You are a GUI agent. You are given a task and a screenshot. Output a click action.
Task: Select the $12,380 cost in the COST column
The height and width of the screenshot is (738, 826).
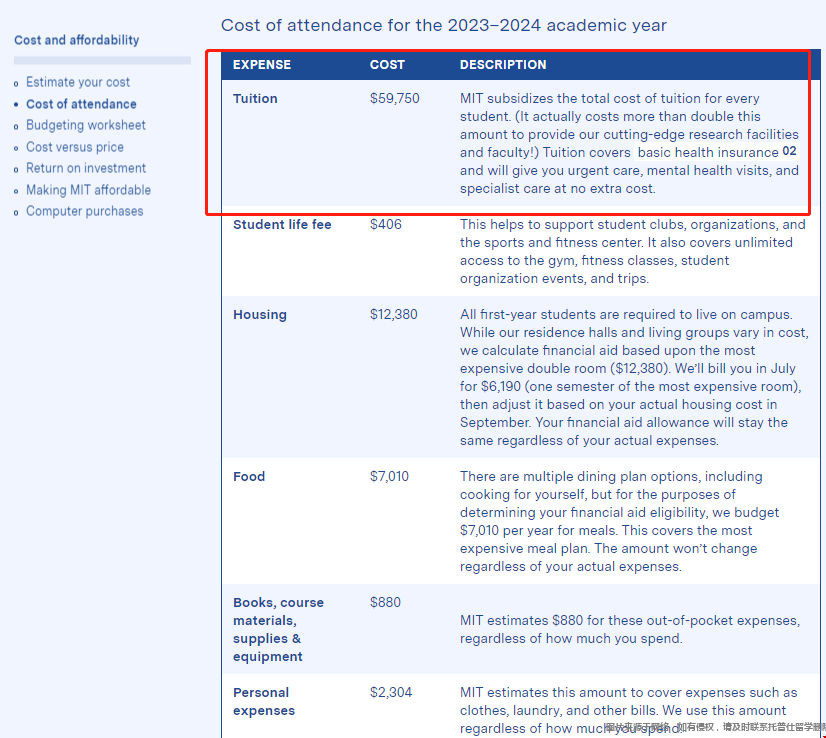pyautogui.click(x=394, y=314)
